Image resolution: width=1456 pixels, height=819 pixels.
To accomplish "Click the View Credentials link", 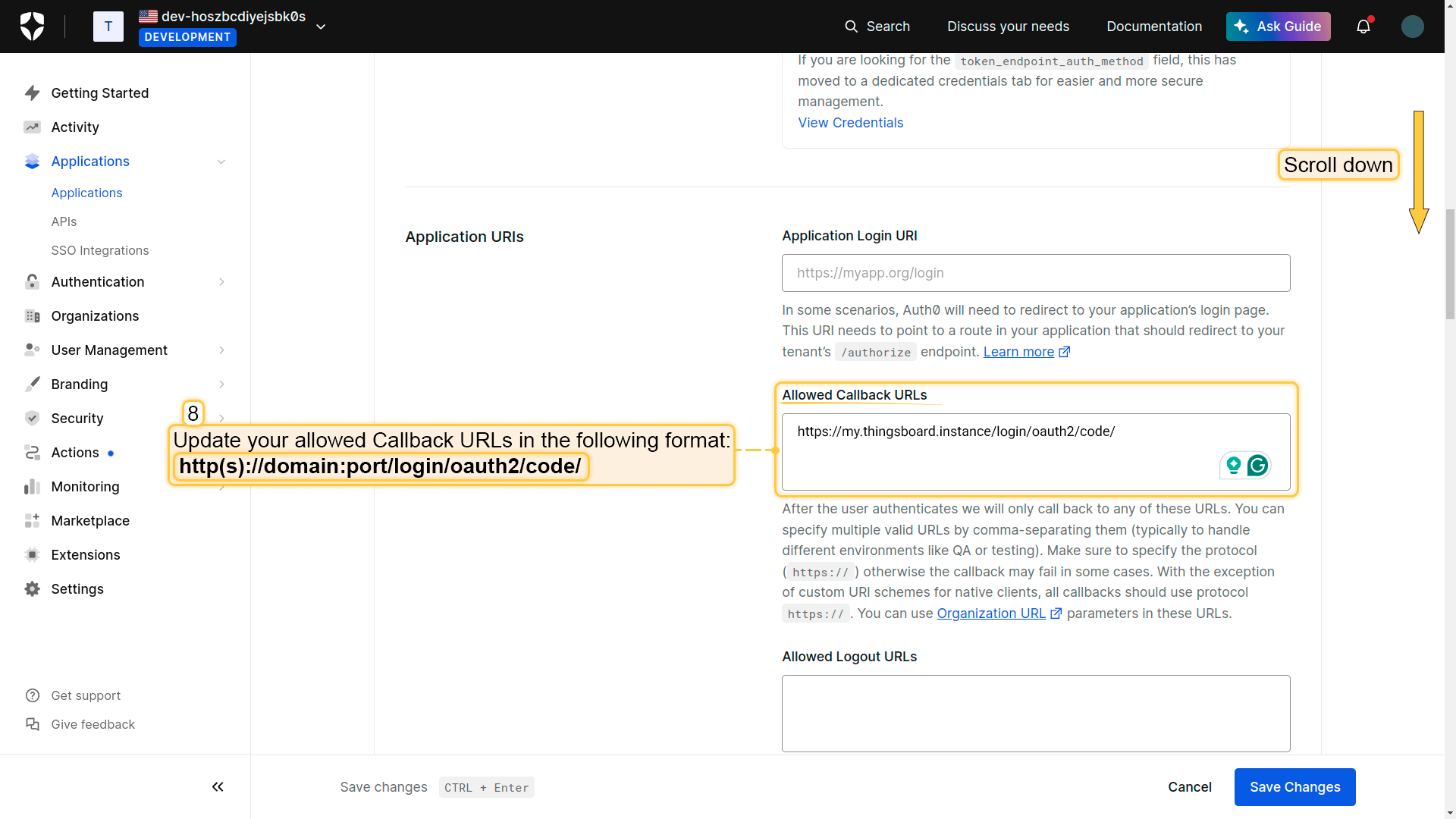I will 850,123.
